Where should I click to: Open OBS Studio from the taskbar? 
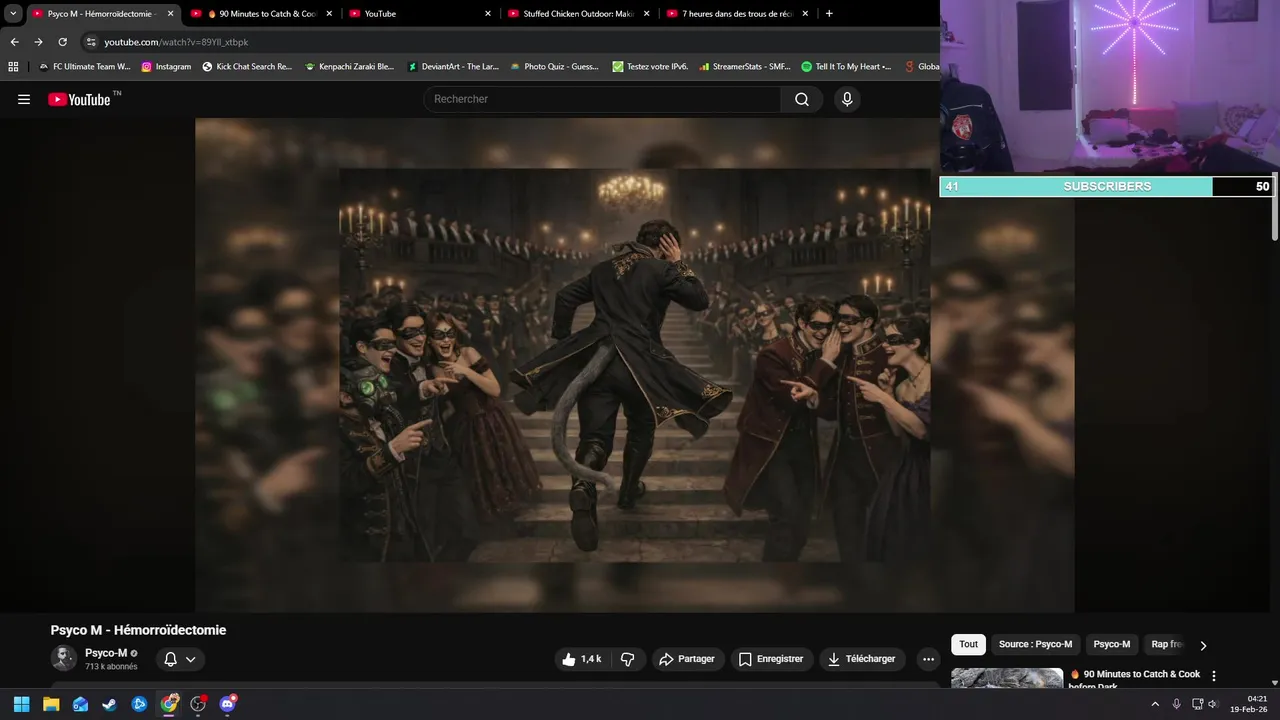(198, 704)
